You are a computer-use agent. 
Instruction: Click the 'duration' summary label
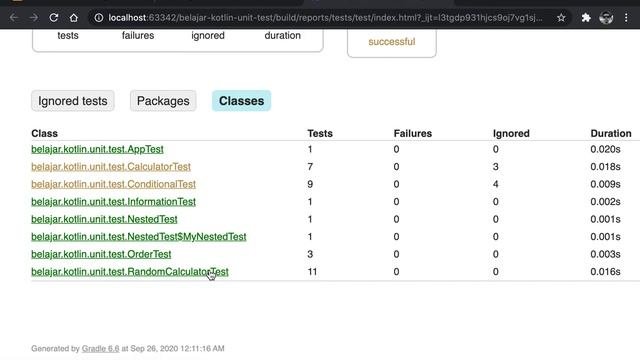pyautogui.click(x=282, y=36)
